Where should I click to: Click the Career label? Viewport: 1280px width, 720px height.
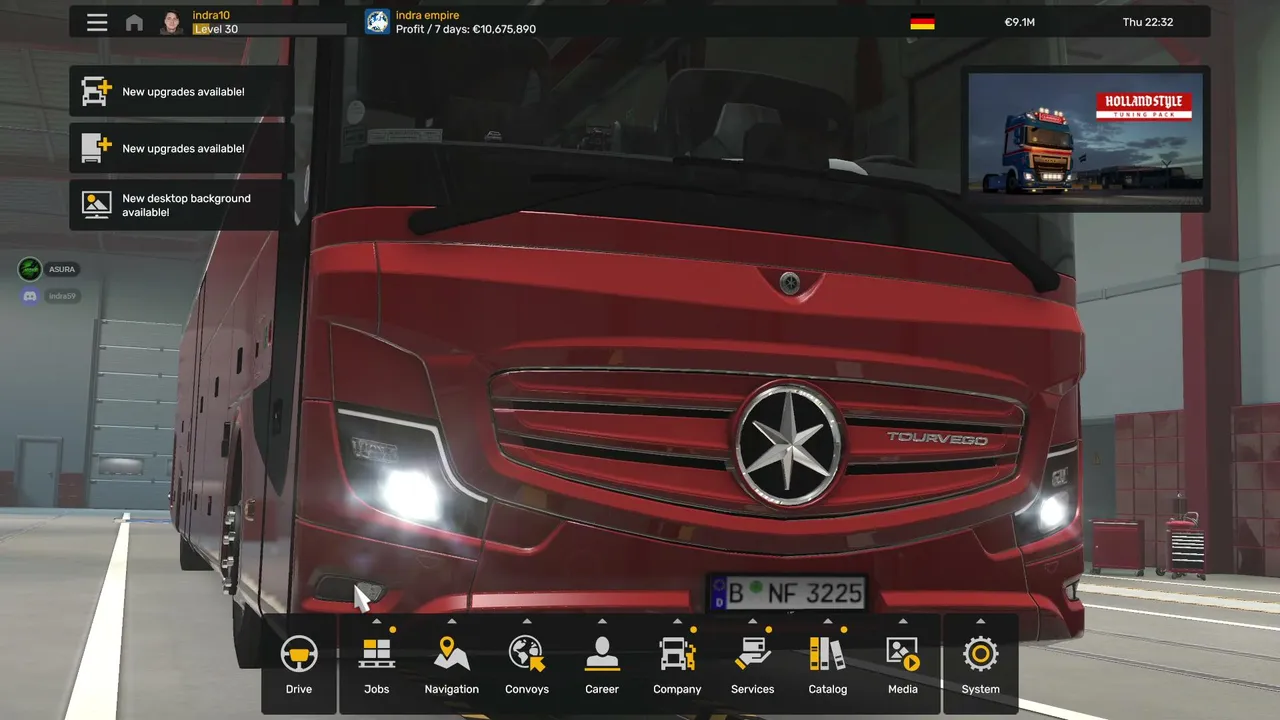click(602, 689)
